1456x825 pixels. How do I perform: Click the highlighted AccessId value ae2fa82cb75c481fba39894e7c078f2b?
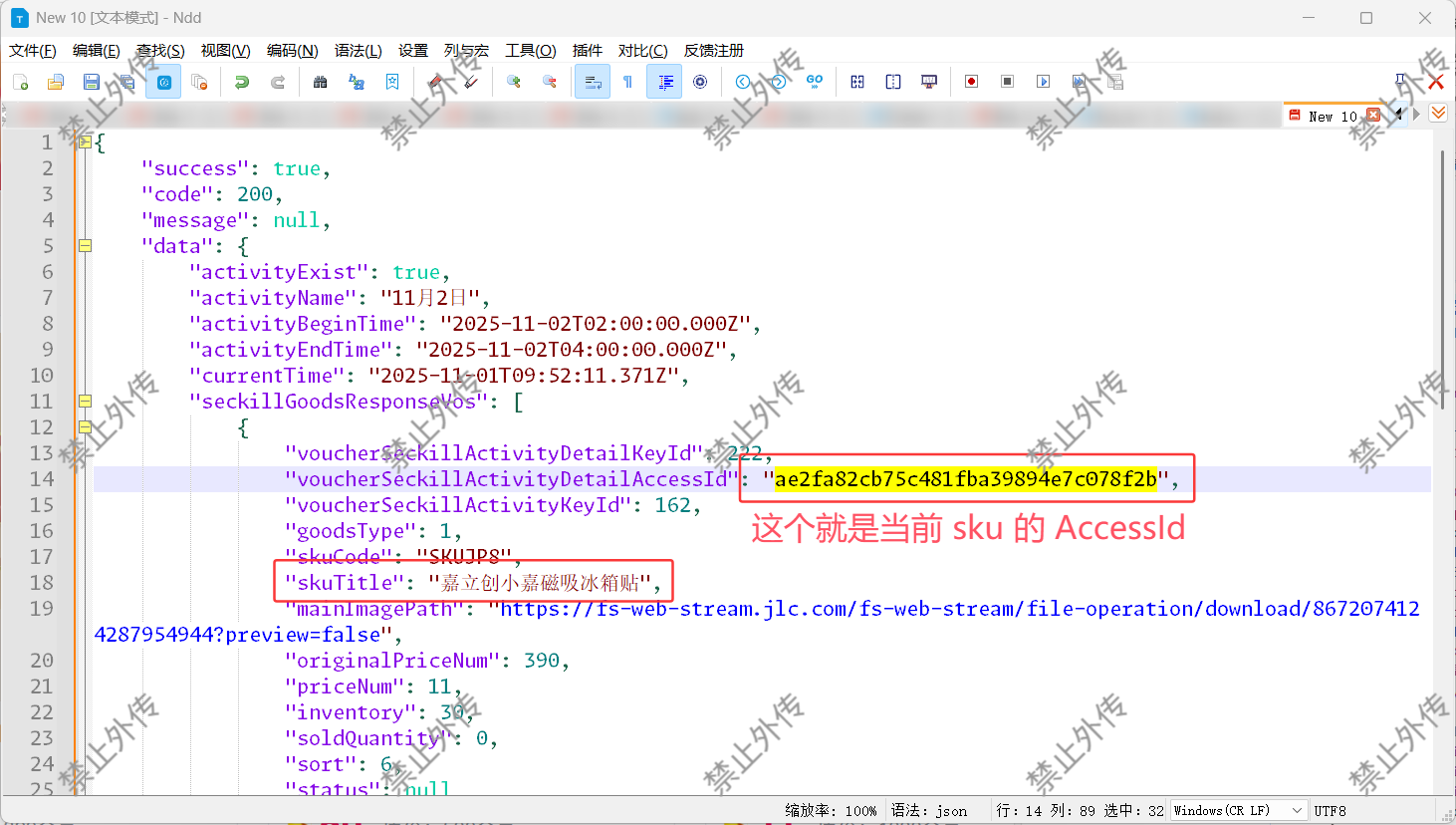[966, 479]
